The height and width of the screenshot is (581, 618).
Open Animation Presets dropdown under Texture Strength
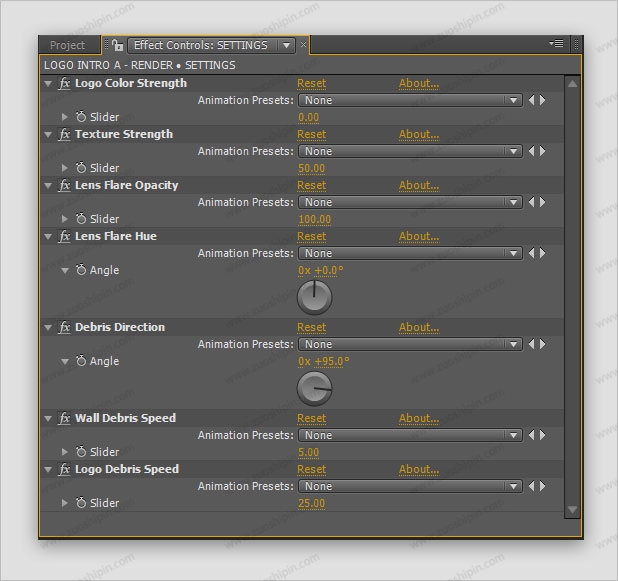click(411, 152)
